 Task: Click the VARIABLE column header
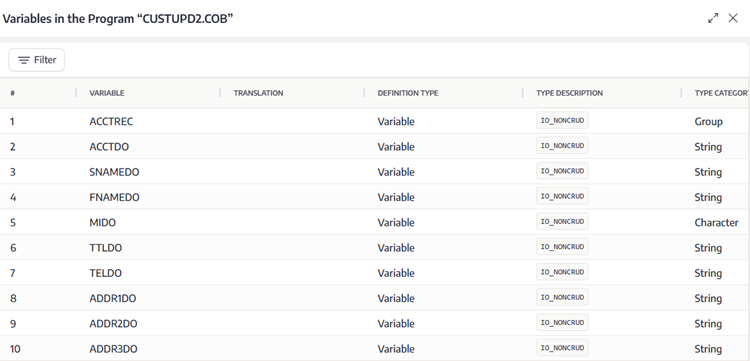(x=107, y=93)
